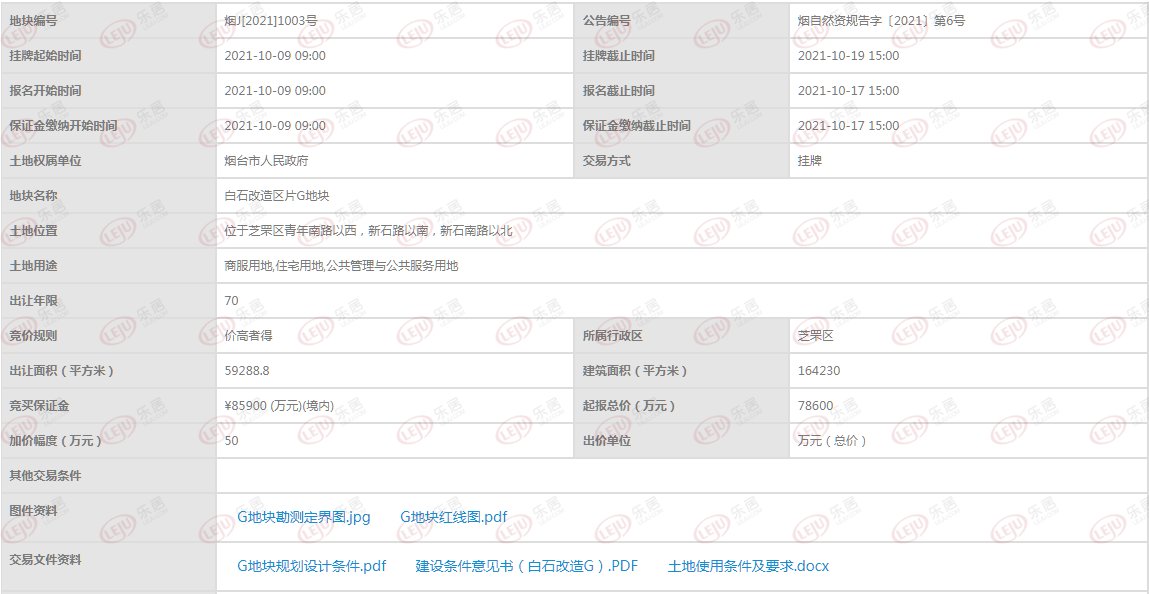Open 建设条件意见书（白石改造G）.PDF file

click(x=527, y=566)
